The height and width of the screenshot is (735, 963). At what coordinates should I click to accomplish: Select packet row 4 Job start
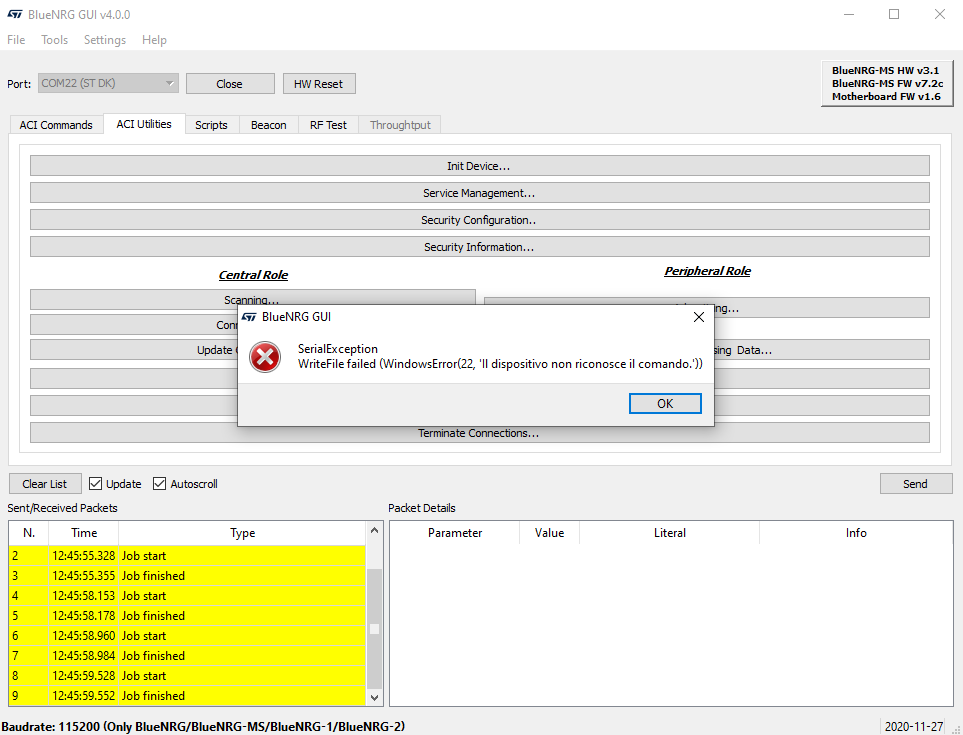click(x=187, y=596)
